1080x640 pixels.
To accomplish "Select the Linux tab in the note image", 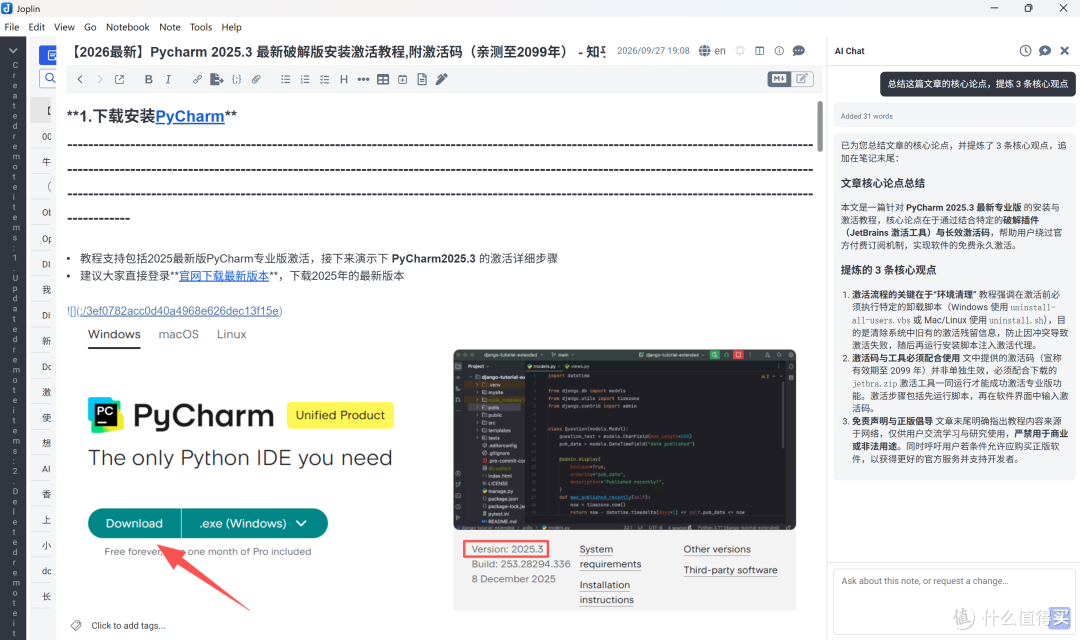I will [x=231, y=334].
